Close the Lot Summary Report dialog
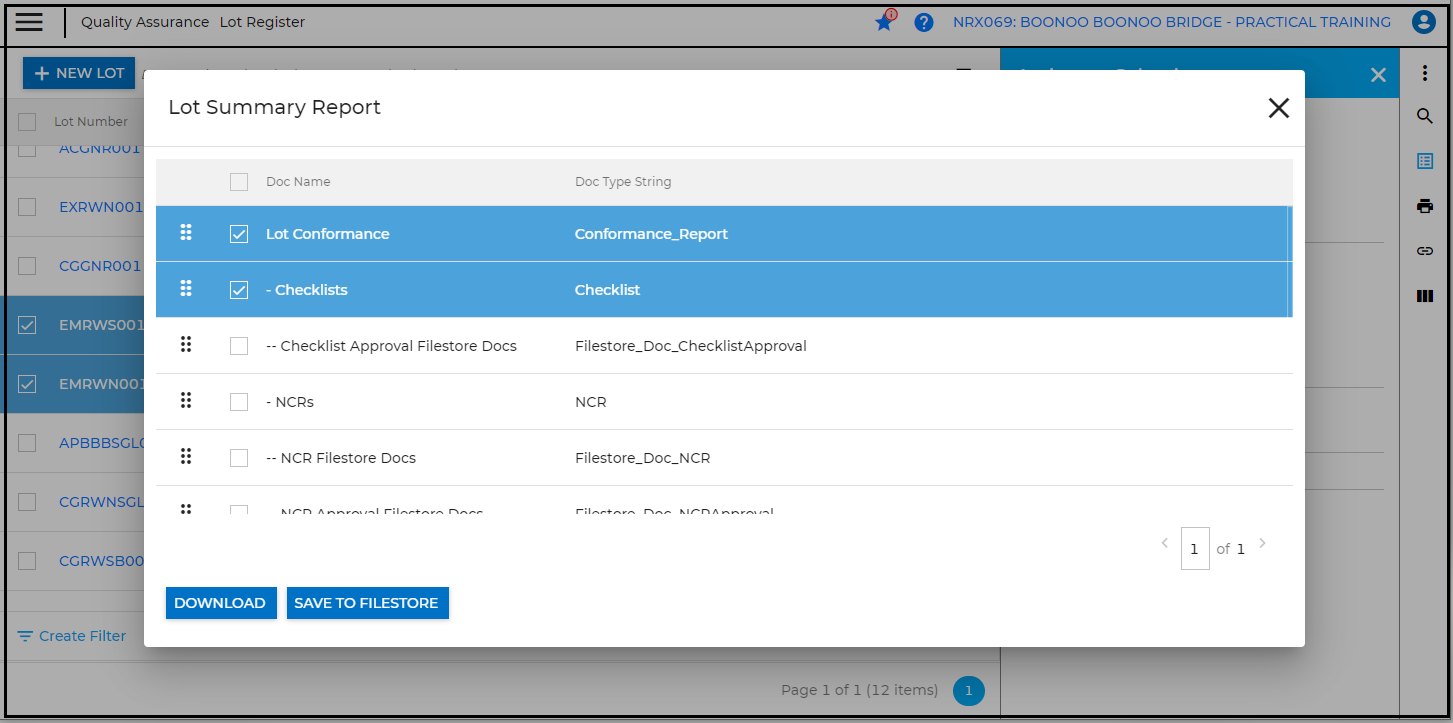Image resolution: width=1453 pixels, height=723 pixels. pos(1278,108)
